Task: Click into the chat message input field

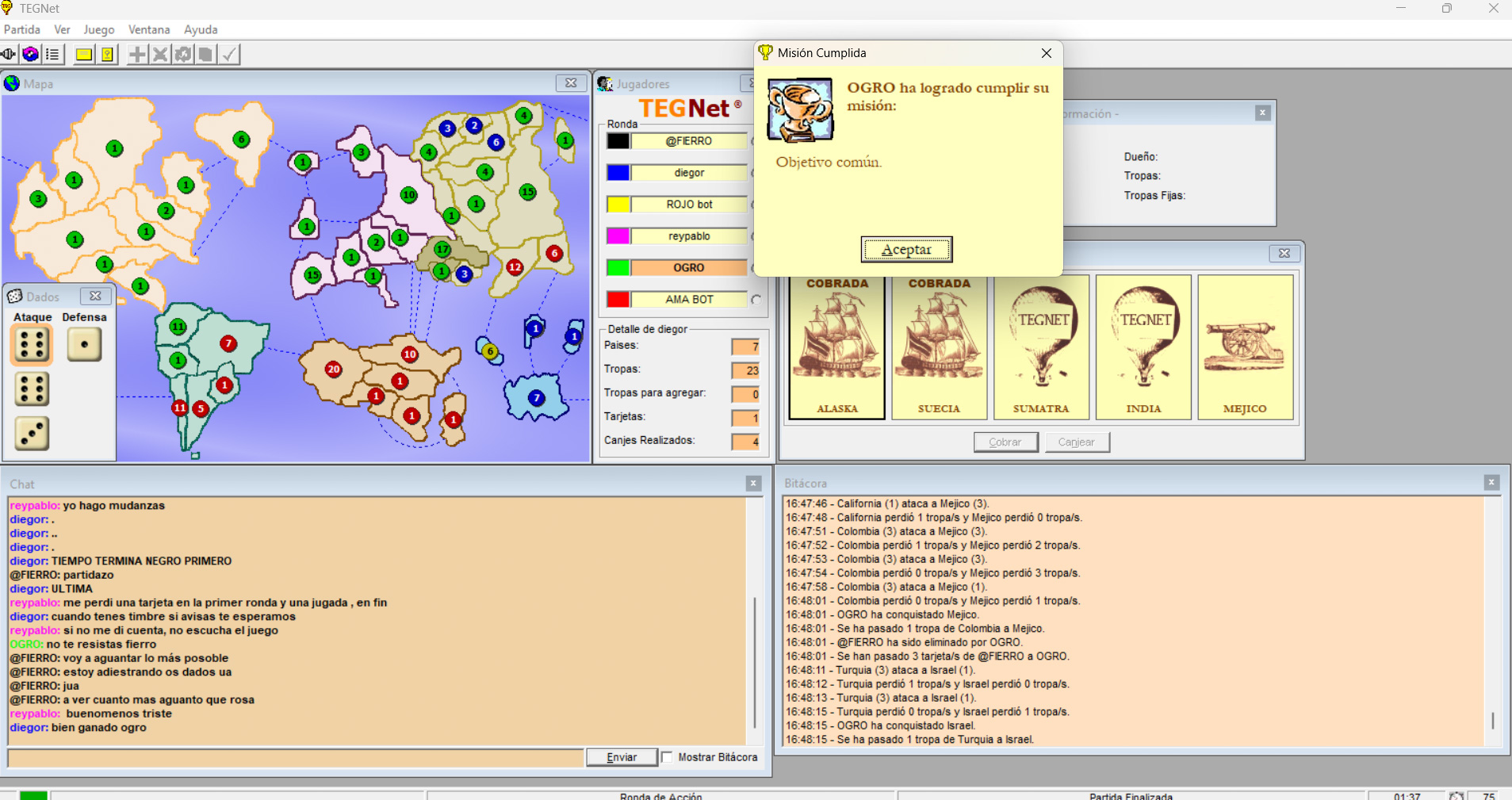Action: pyautogui.click(x=295, y=758)
